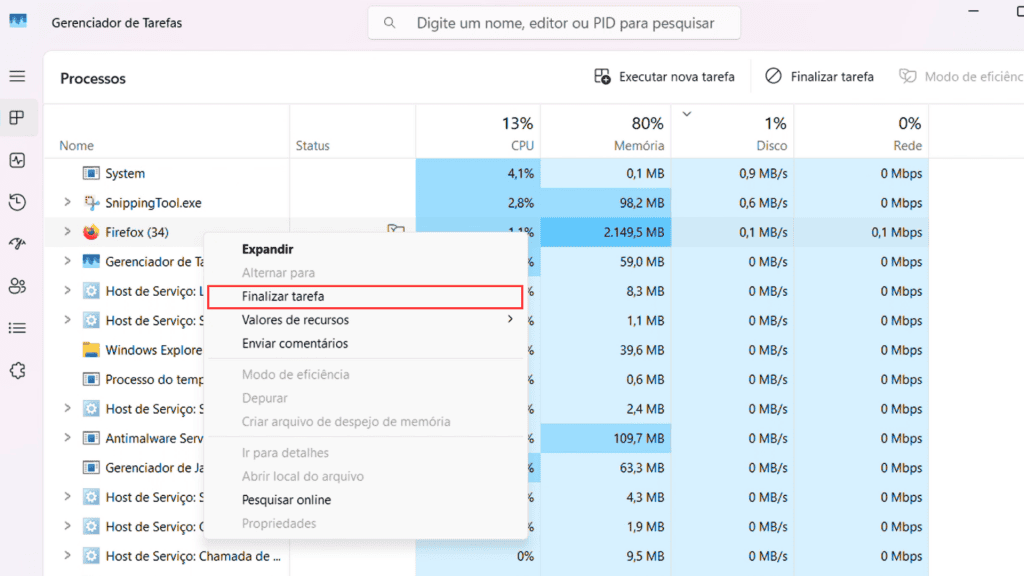The width and height of the screenshot is (1024, 576).
Task: Open the Startup apps sidebar icon
Action: click(x=18, y=244)
